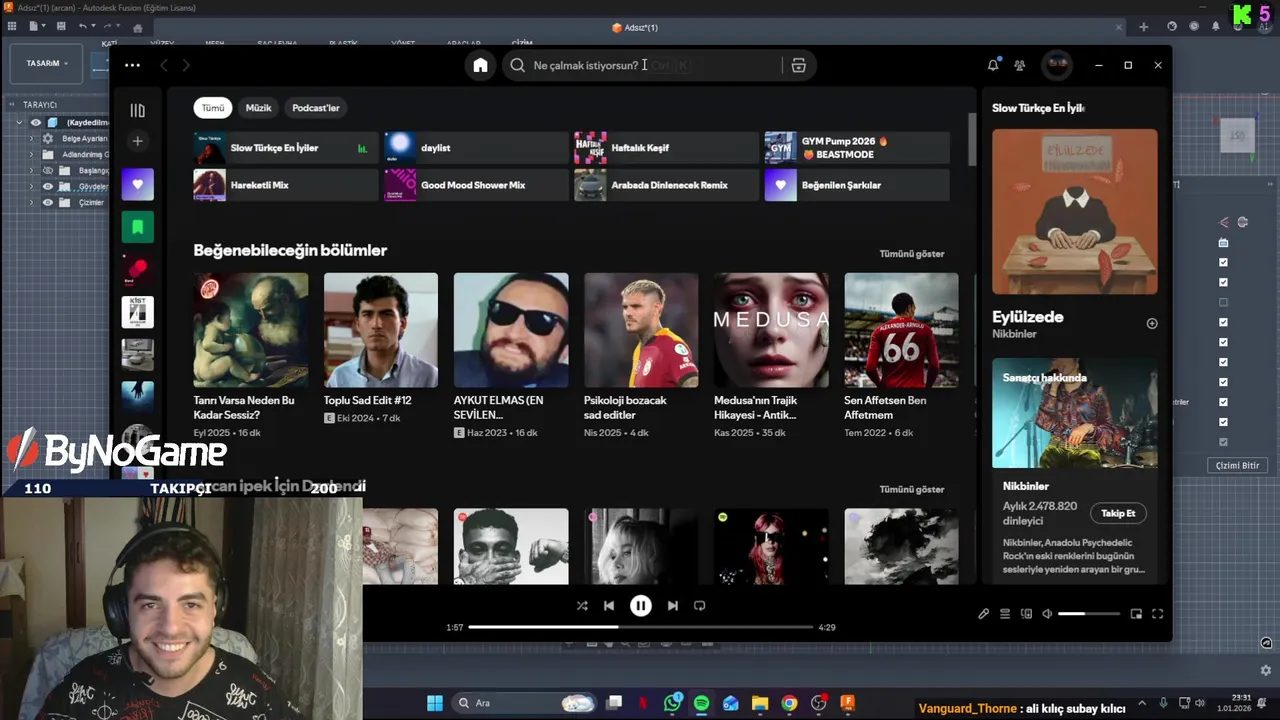The width and height of the screenshot is (1280, 720).
Task: Open daylist playlist tile
Action: click(x=476, y=148)
